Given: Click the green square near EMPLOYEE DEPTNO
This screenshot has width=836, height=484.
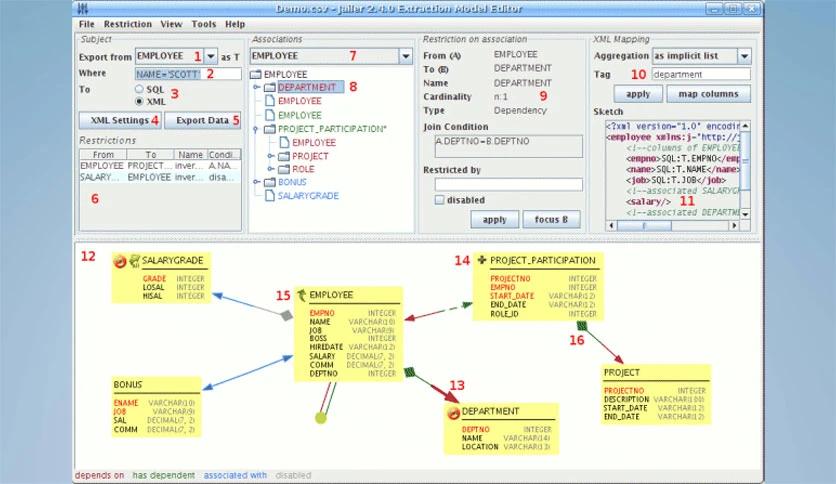Looking at the screenshot, I should 409,372.
